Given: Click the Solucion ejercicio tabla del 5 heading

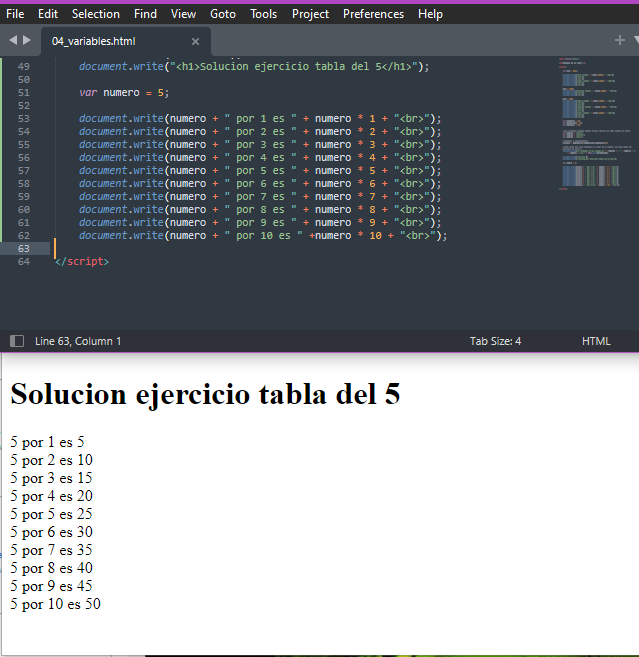Looking at the screenshot, I should point(205,394).
